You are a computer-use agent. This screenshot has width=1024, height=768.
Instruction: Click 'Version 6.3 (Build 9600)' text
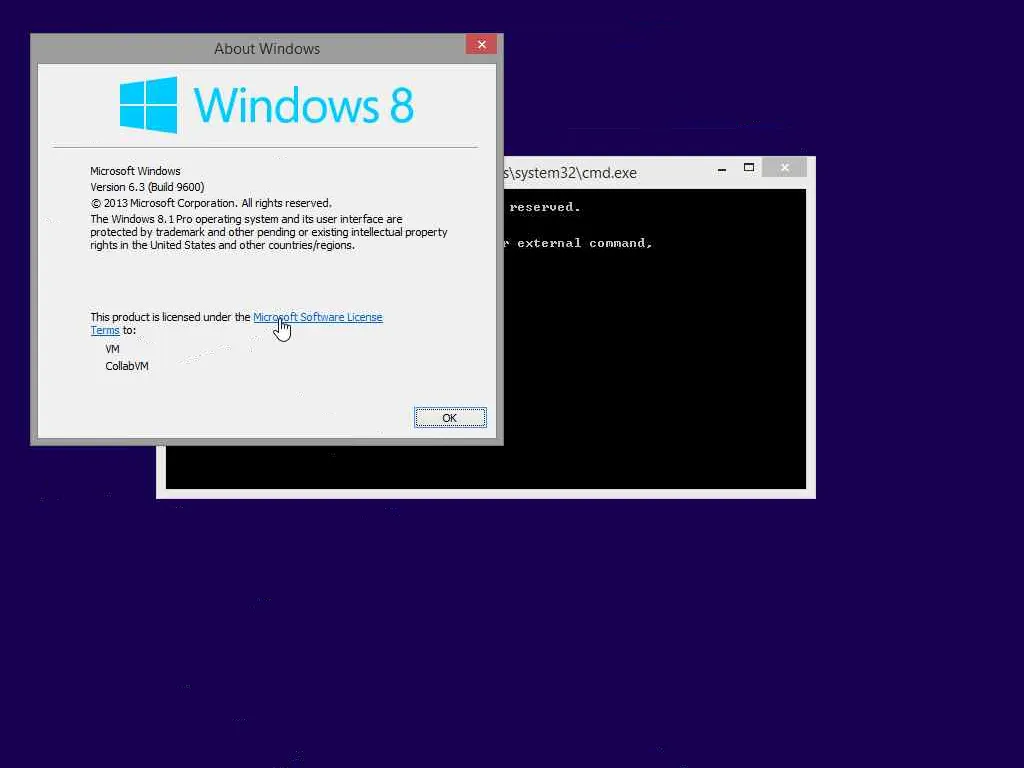pos(148,187)
